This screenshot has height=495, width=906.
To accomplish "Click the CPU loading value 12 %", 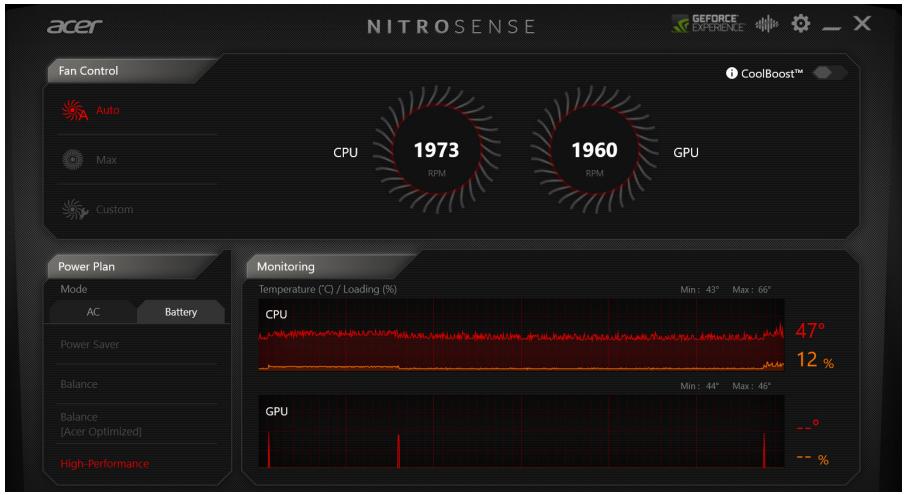I will [815, 360].
